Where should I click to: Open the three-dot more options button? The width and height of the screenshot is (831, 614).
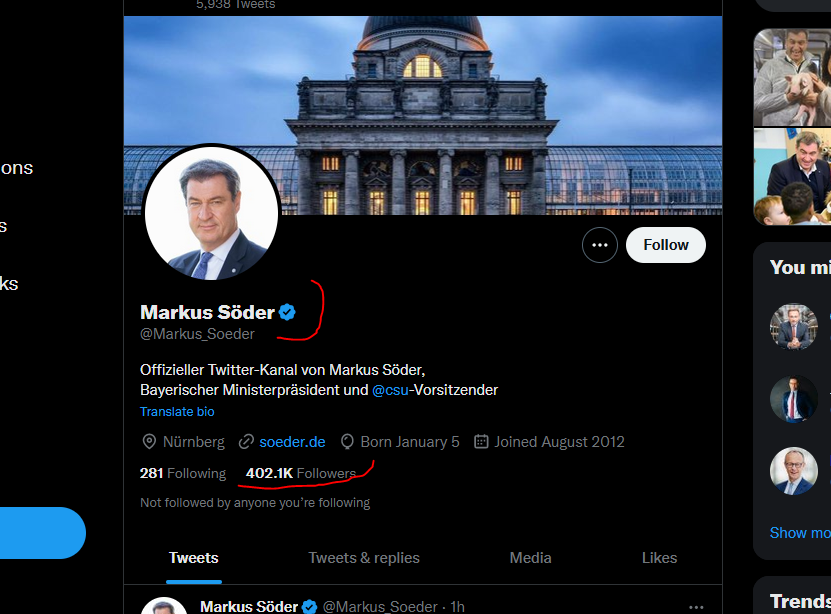click(x=600, y=245)
